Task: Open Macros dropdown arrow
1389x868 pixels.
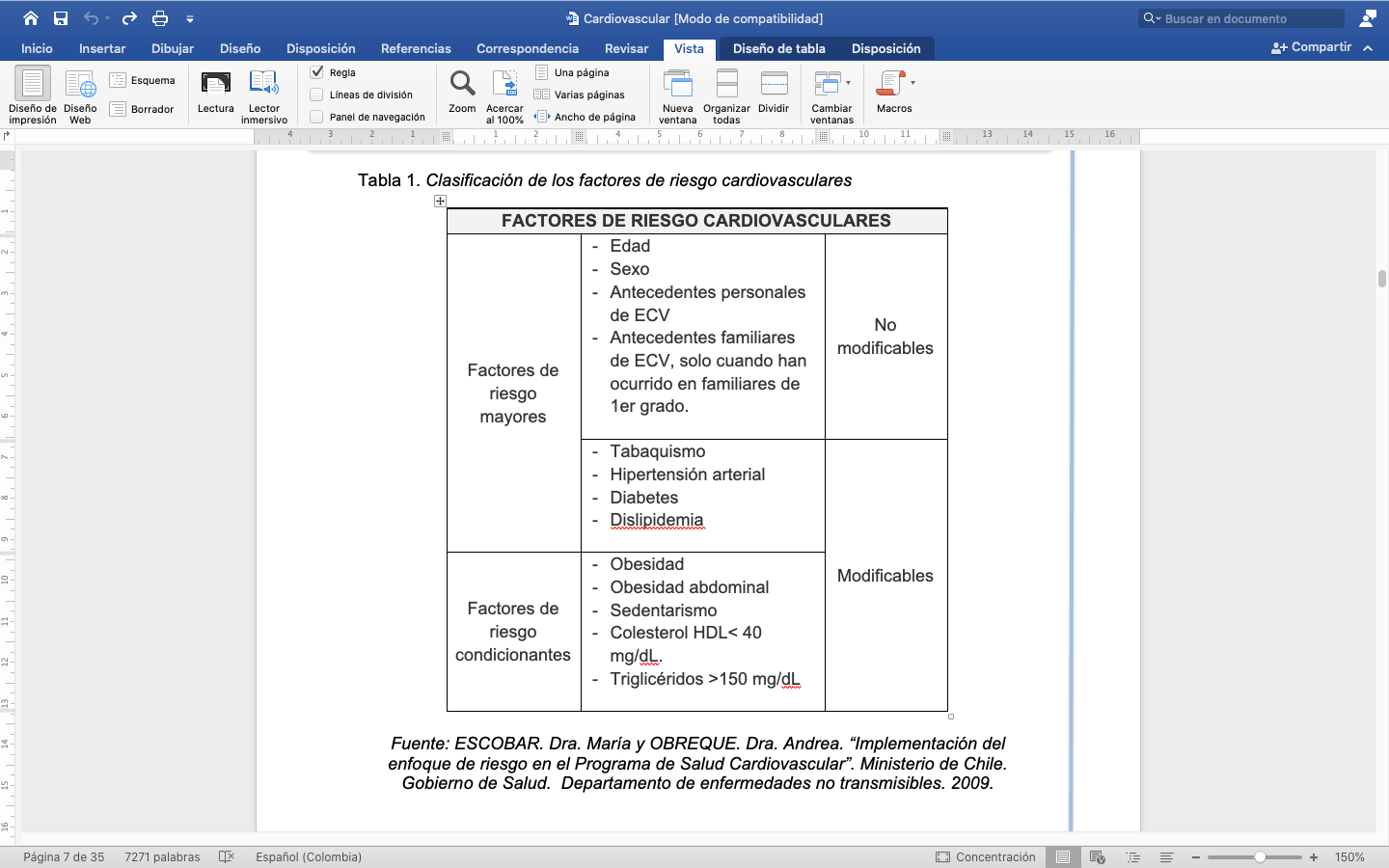Action: [912, 83]
